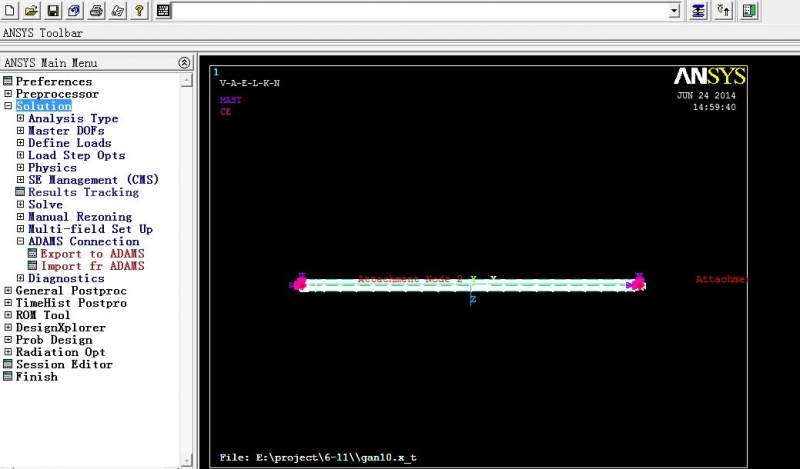
Task: Click the pink constraint marker at beam's left end
Action: coord(299,283)
